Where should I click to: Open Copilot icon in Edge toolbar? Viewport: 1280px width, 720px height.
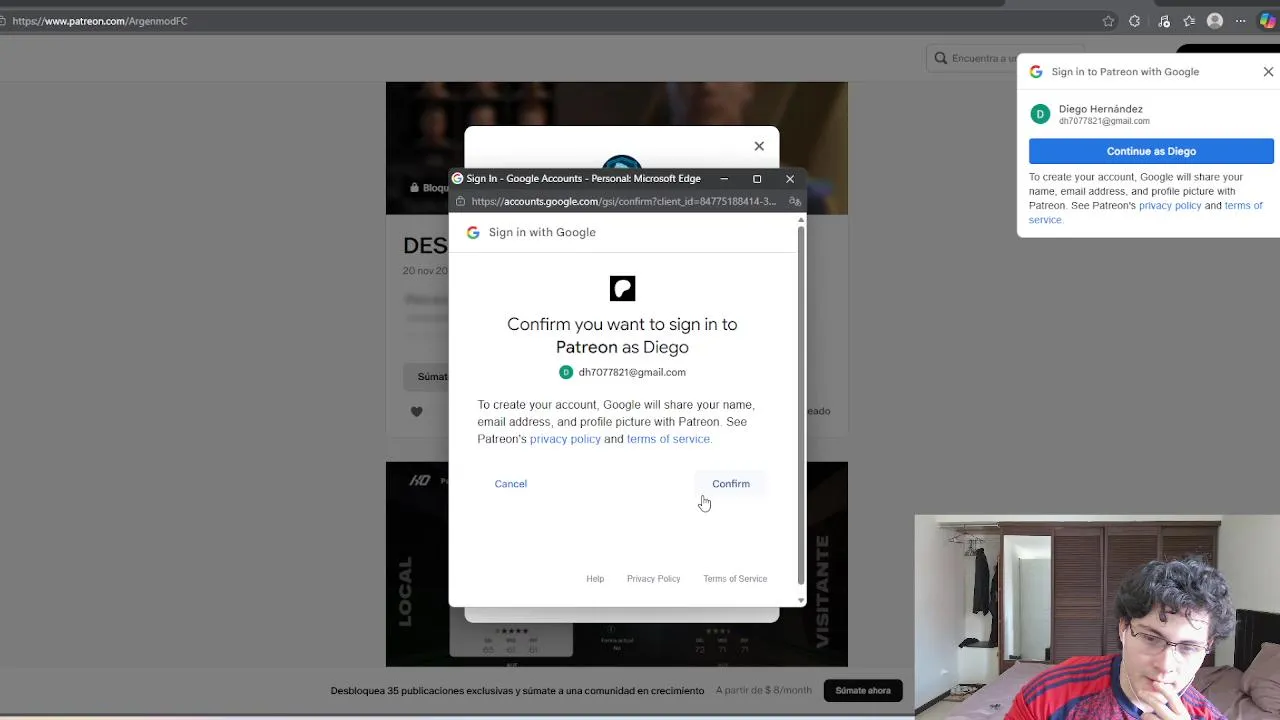pyautogui.click(x=1267, y=21)
